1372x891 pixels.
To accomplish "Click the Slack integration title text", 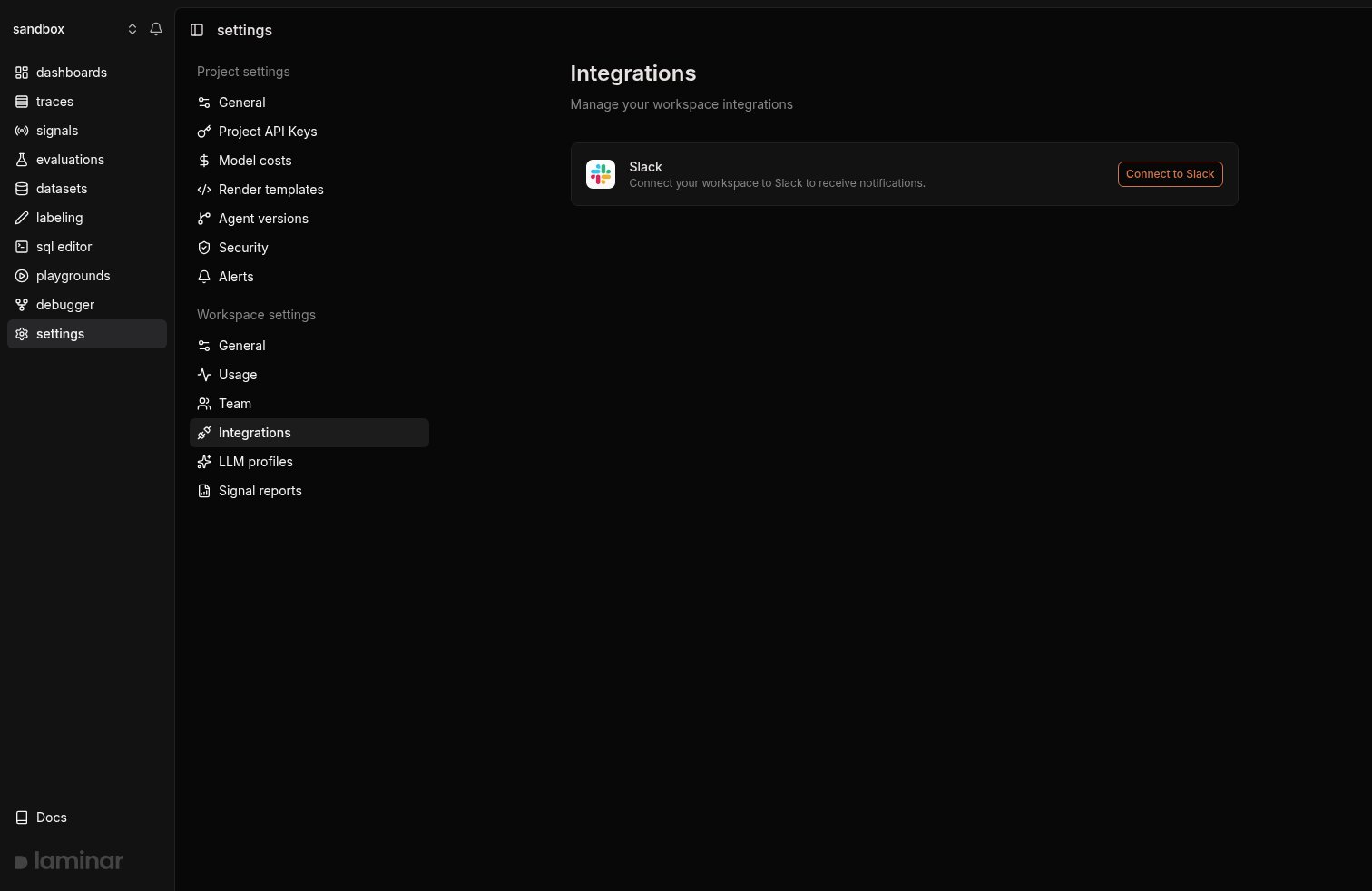I will click(645, 167).
